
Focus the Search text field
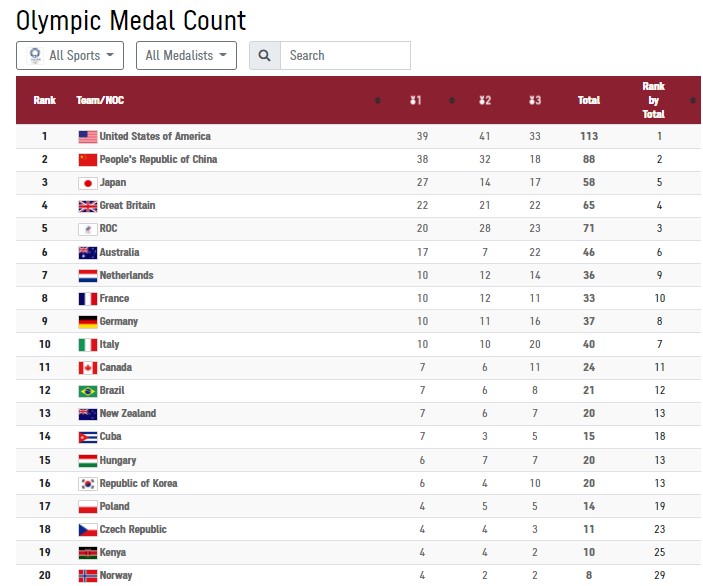pos(345,56)
